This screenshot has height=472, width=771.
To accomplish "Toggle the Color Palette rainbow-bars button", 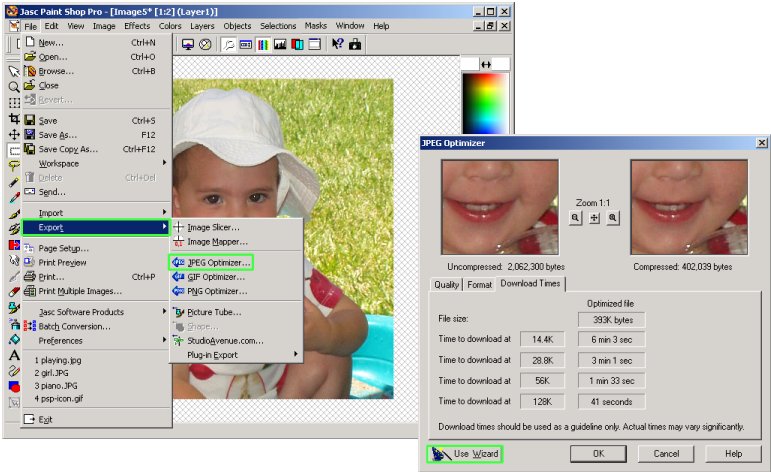I will coord(263,45).
